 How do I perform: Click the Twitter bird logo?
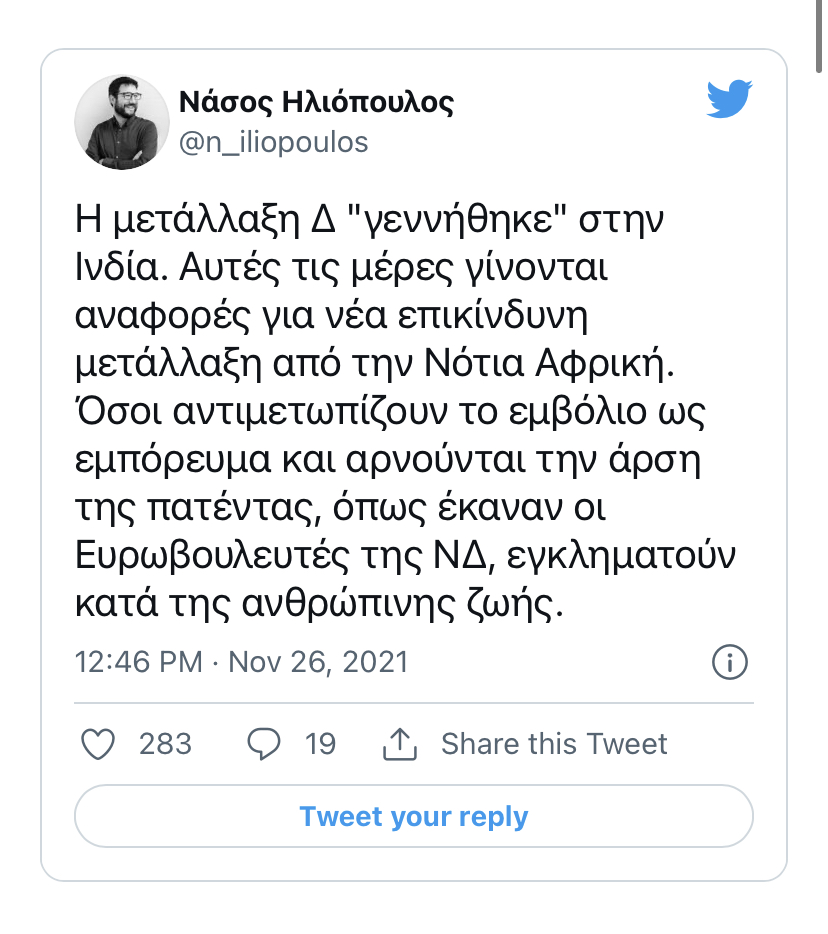click(x=729, y=100)
